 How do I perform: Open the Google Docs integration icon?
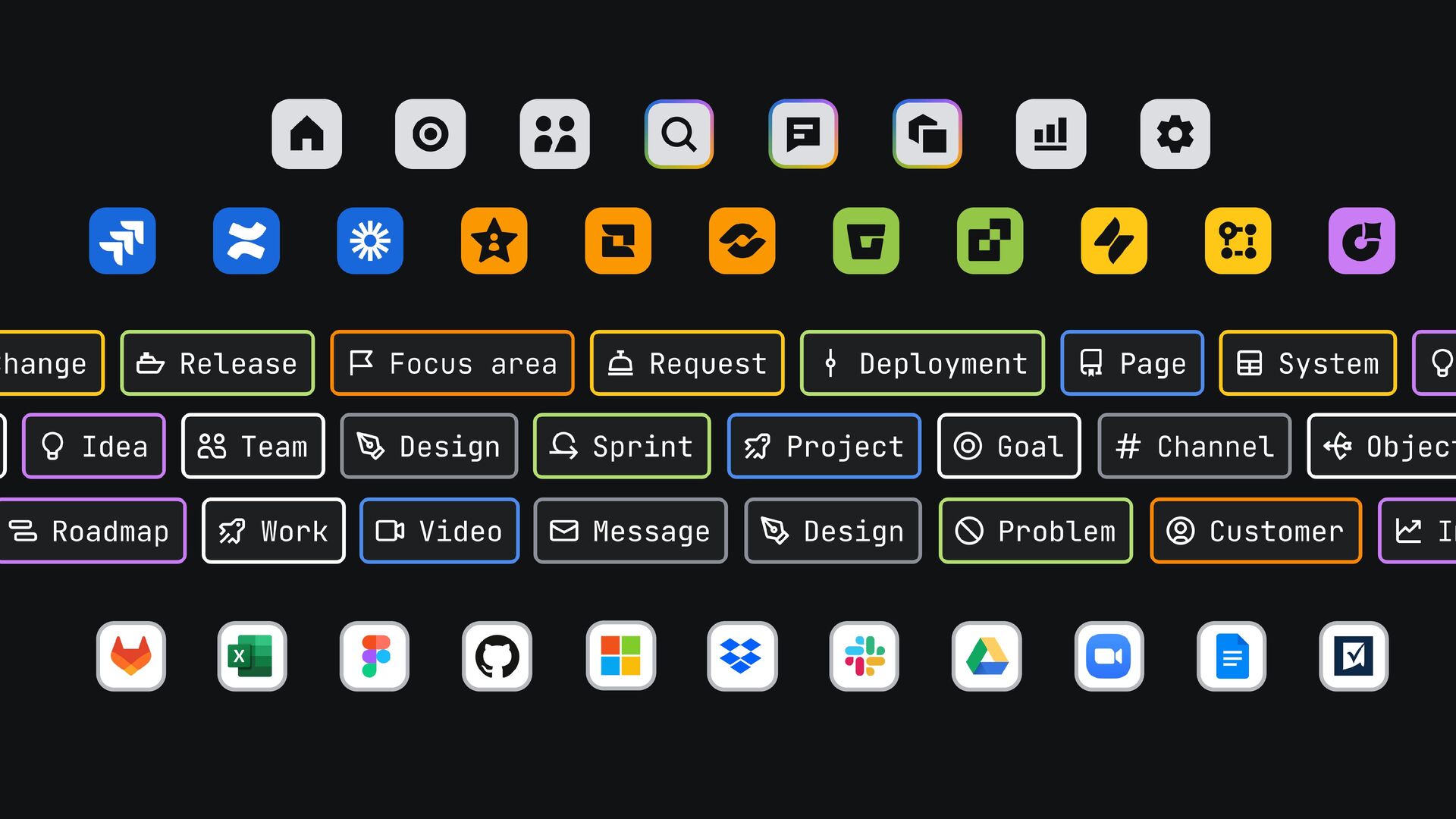(x=1232, y=657)
